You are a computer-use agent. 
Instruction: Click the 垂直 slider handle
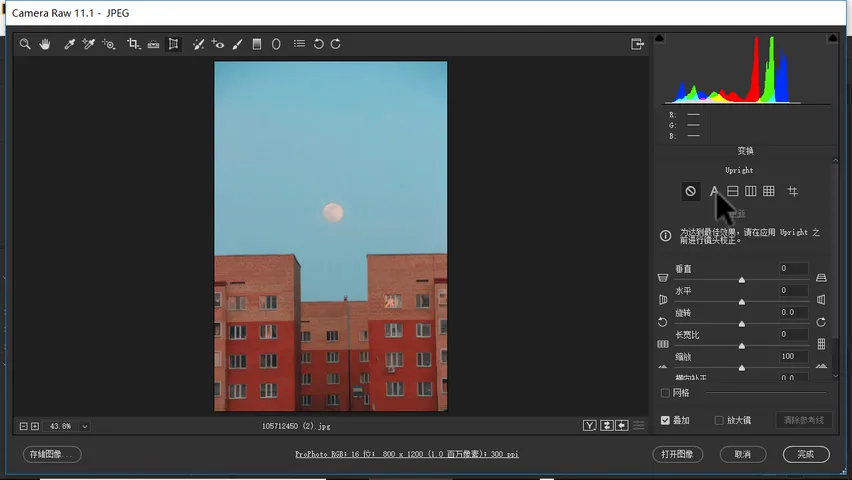(742, 280)
